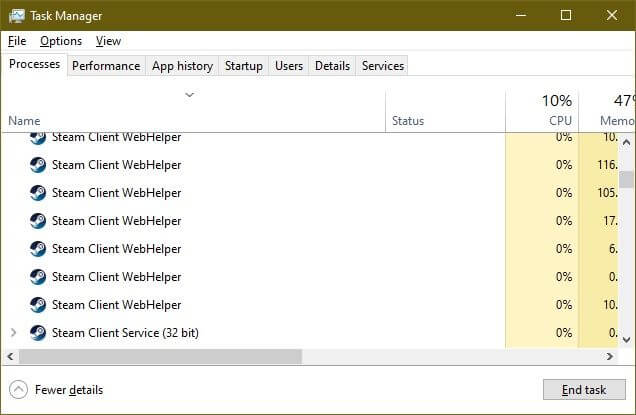636x415 pixels.
Task: Open the File menu
Action: point(16,41)
